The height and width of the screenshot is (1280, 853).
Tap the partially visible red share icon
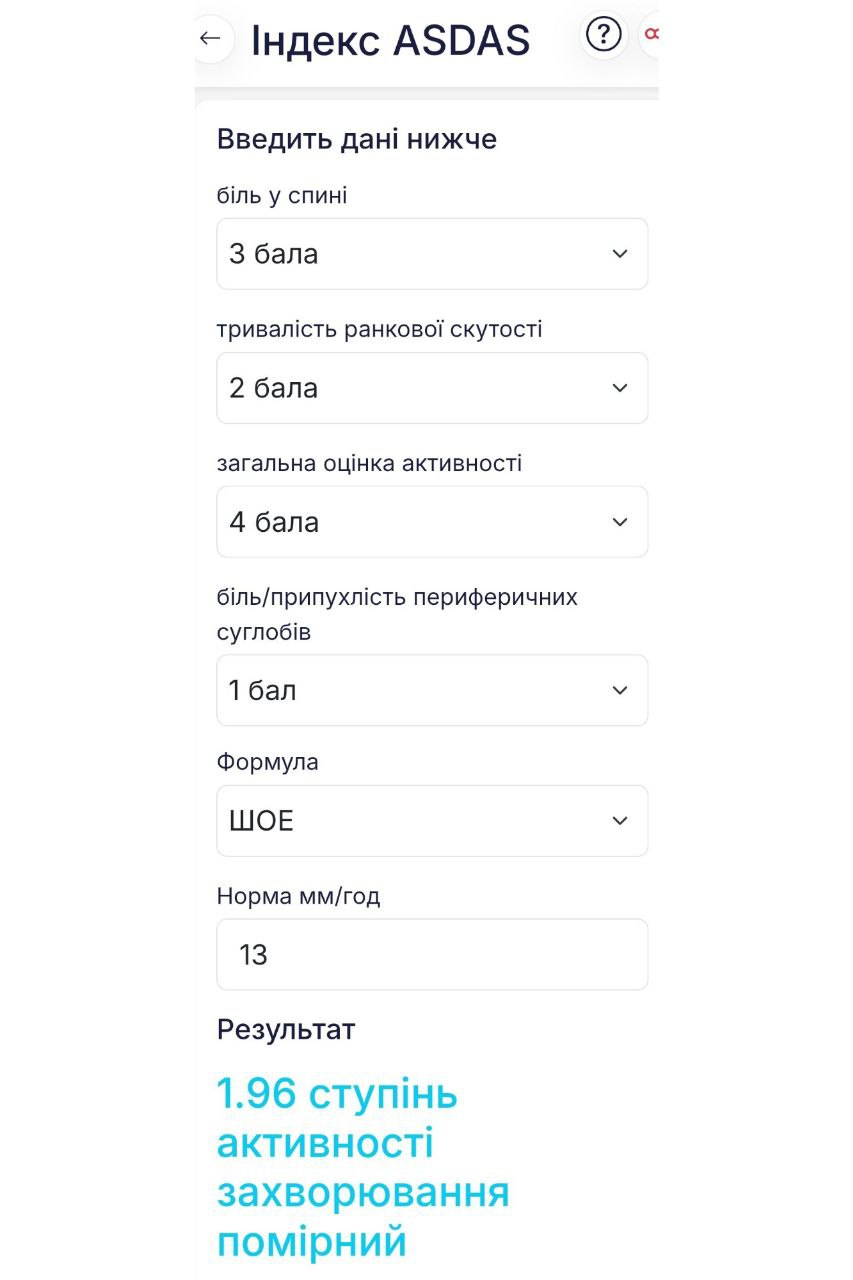[651, 36]
